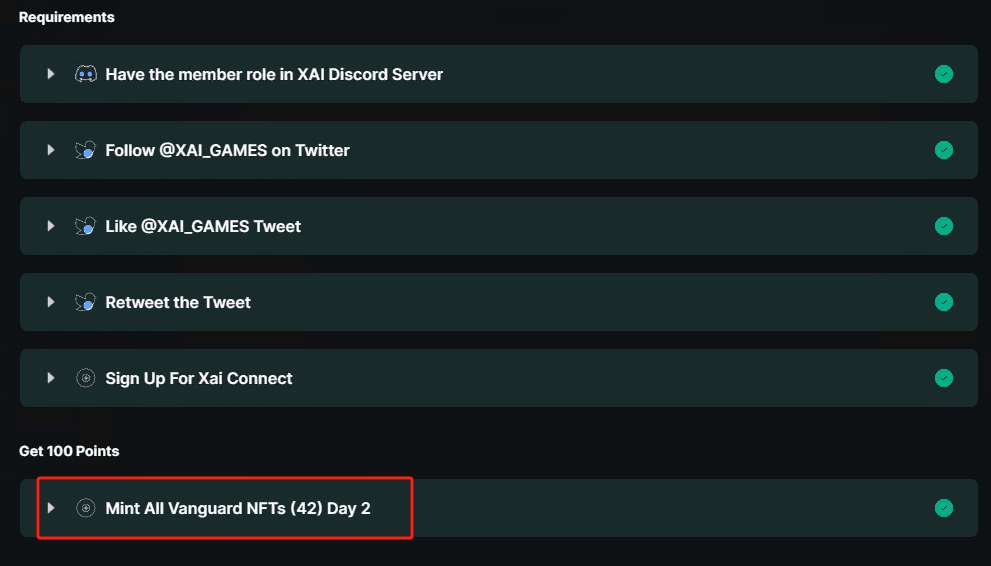Click the Discord icon on the member role requirement
Screen dimensions: 991x566
(86, 74)
